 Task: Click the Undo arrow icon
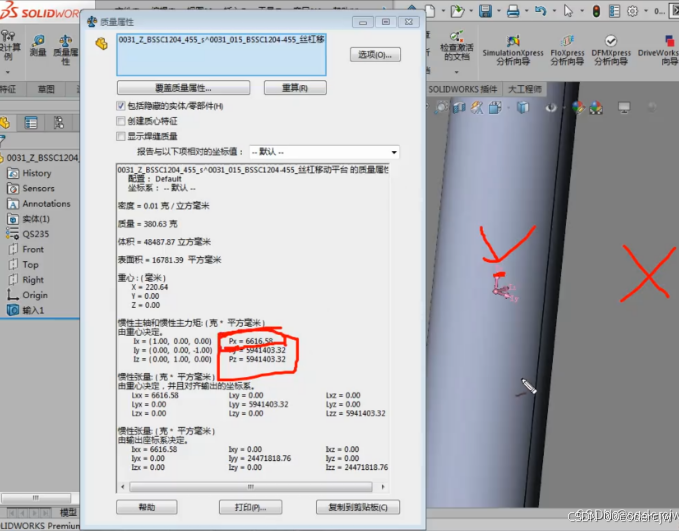pos(540,10)
